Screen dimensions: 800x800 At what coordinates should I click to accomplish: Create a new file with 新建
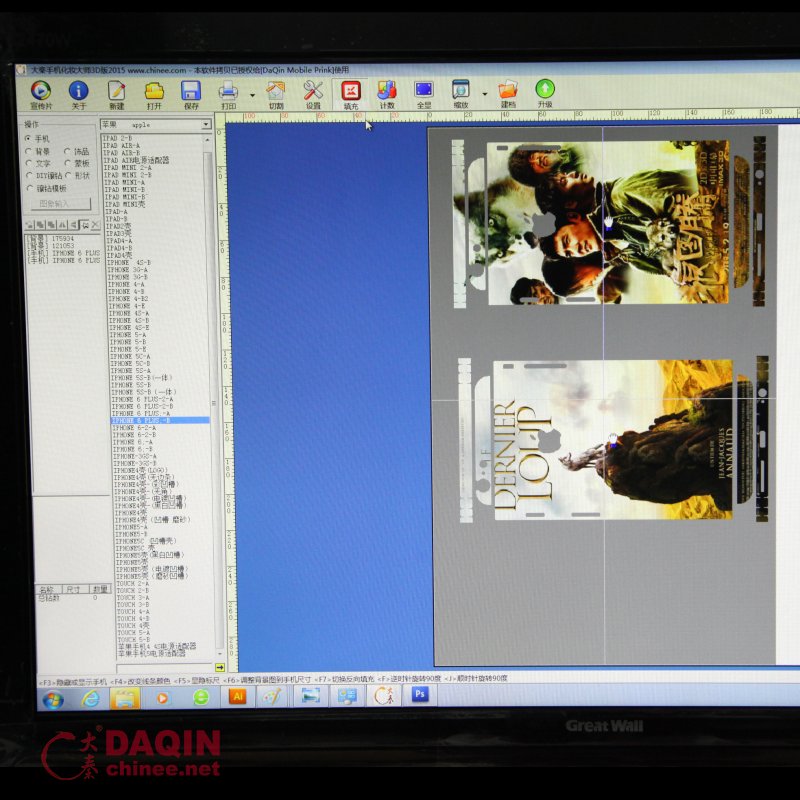pos(116,95)
